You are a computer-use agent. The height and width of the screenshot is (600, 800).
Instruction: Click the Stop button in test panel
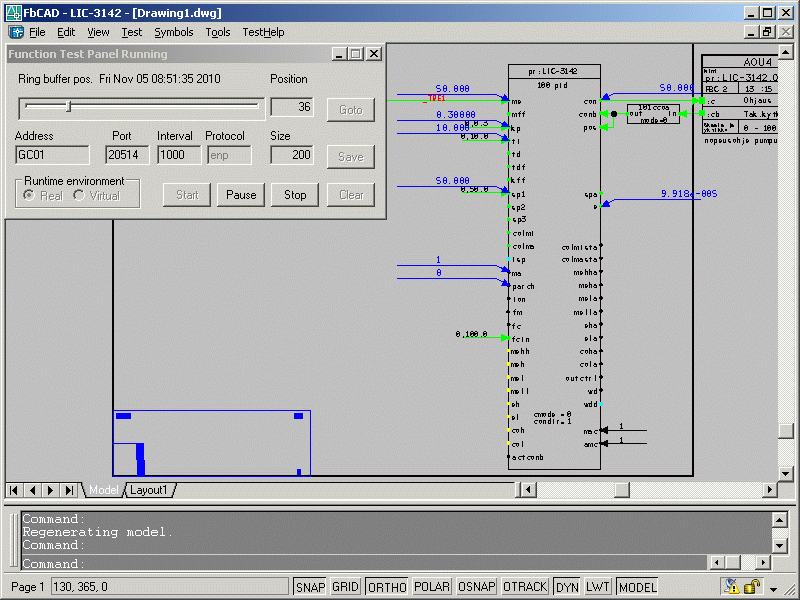click(x=295, y=195)
